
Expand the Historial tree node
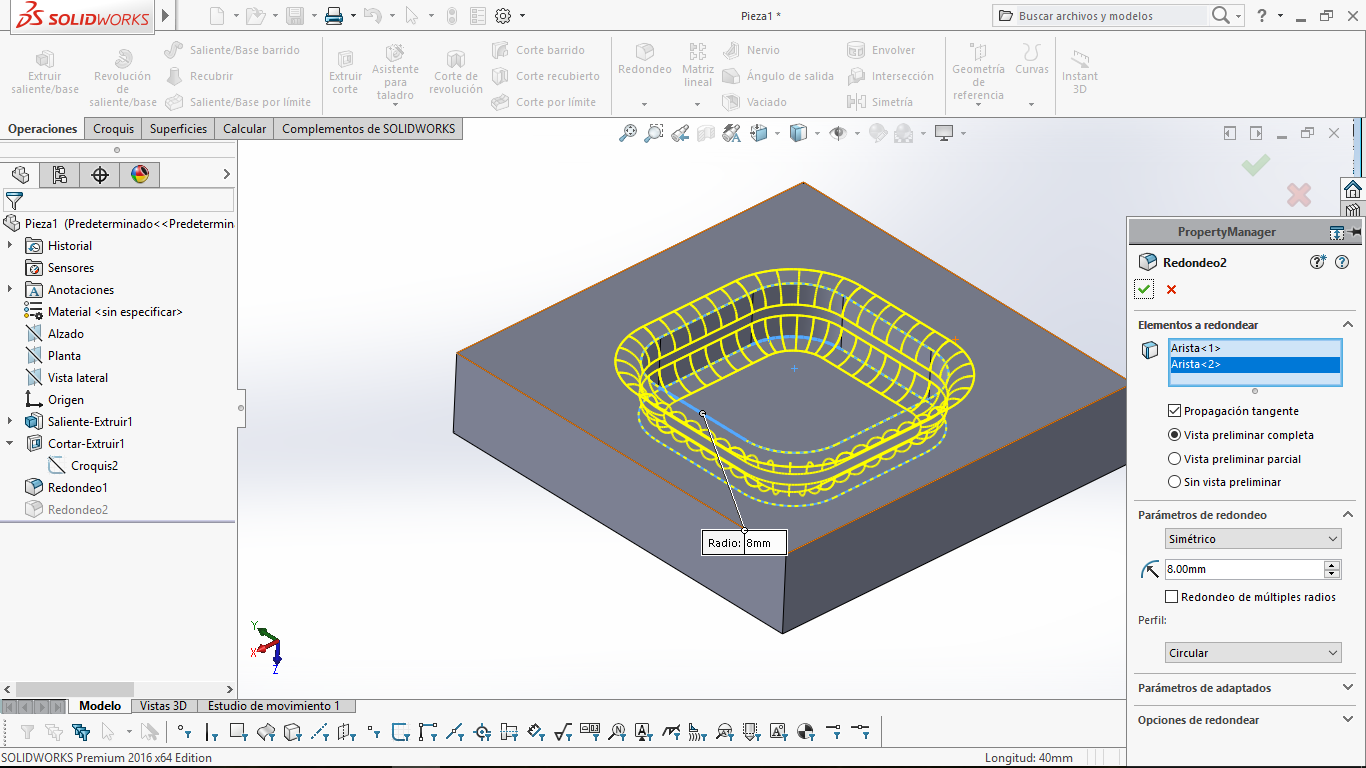pos(10,245)
